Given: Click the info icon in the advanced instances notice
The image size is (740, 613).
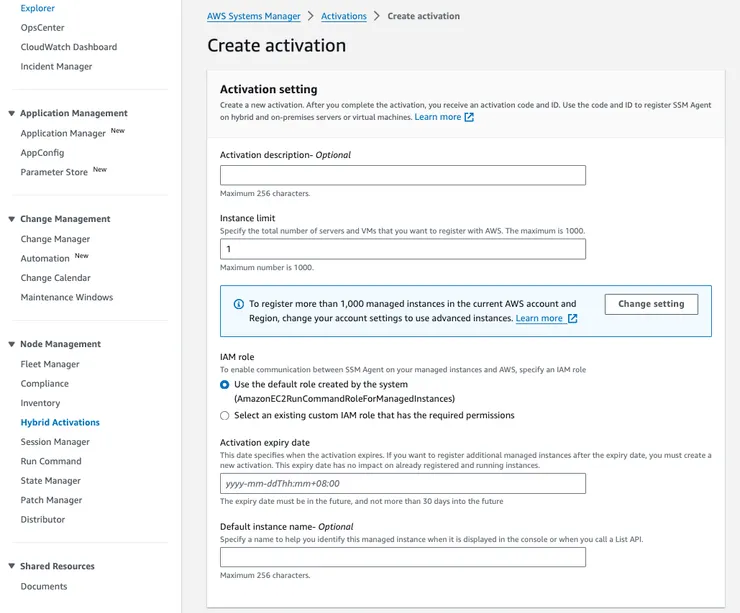Looking at the screenshot, I should pyautogui.click(x=238, y=304).
